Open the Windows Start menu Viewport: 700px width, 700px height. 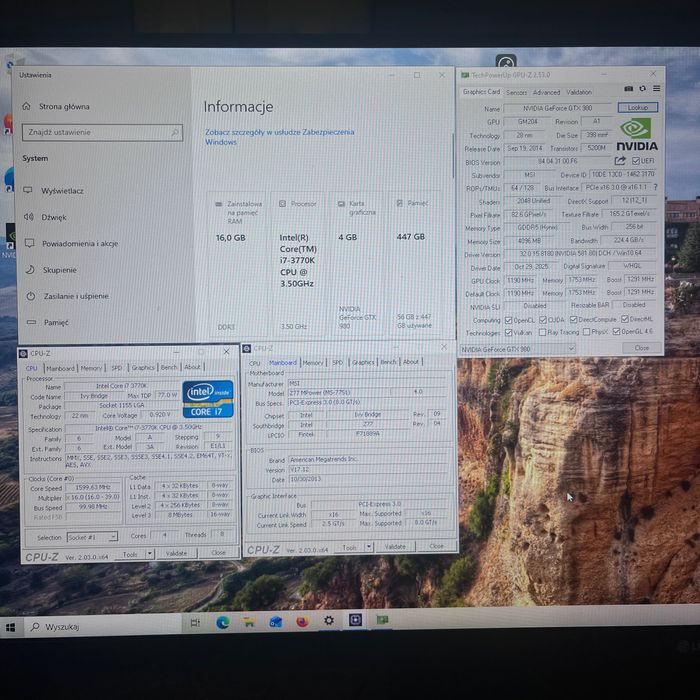[10, 628]
